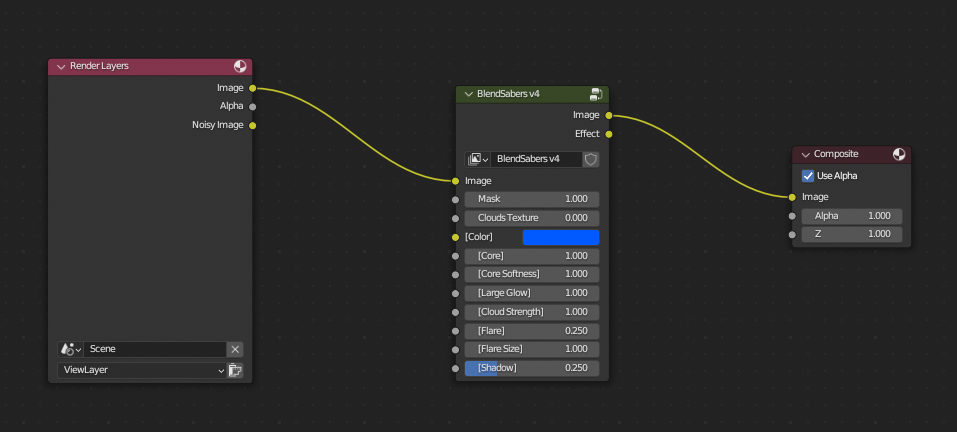Image resolution: width=957 pixels, height=432 pixels.
Task: Click the render single layer icon
Action: pos(235,370)
